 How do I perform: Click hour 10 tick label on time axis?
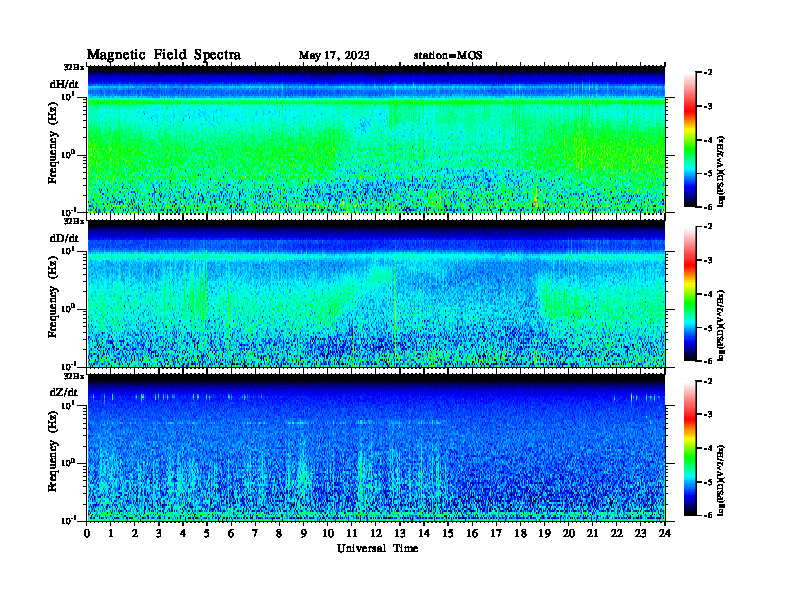(x=328, y=534)
